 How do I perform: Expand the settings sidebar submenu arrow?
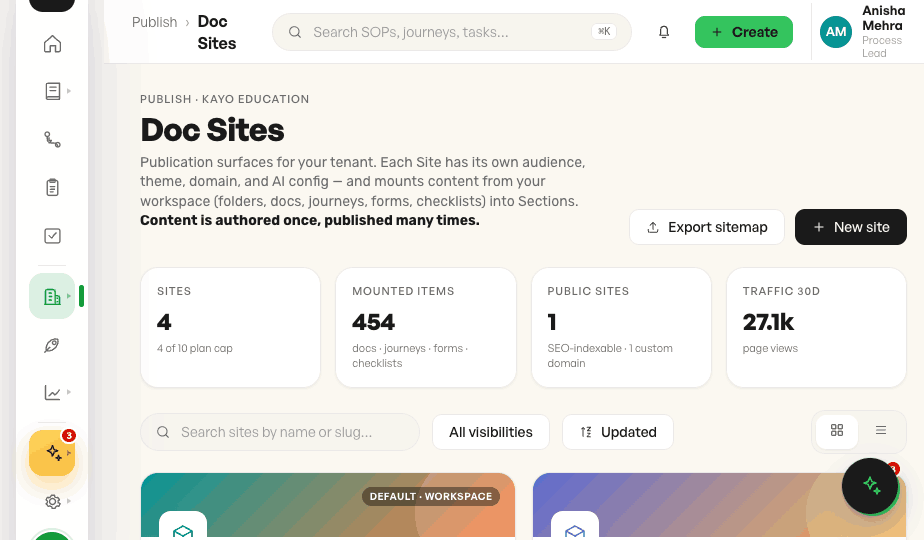(69, 501)
